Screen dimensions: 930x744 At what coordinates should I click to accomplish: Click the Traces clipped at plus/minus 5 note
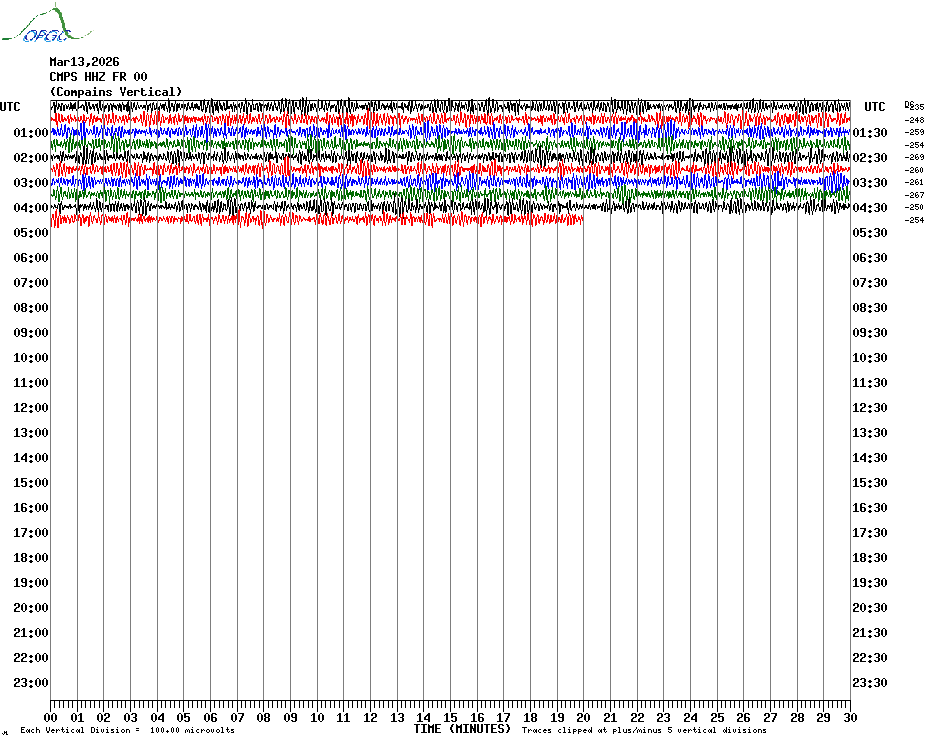(644, 730)
